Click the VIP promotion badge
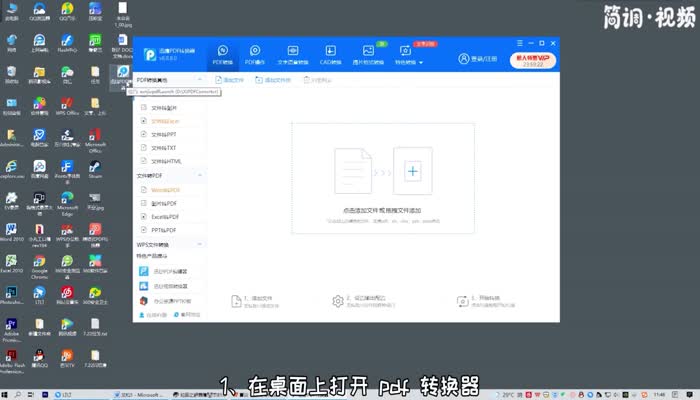Screen dimensions: 700x400 pos(533,59)
